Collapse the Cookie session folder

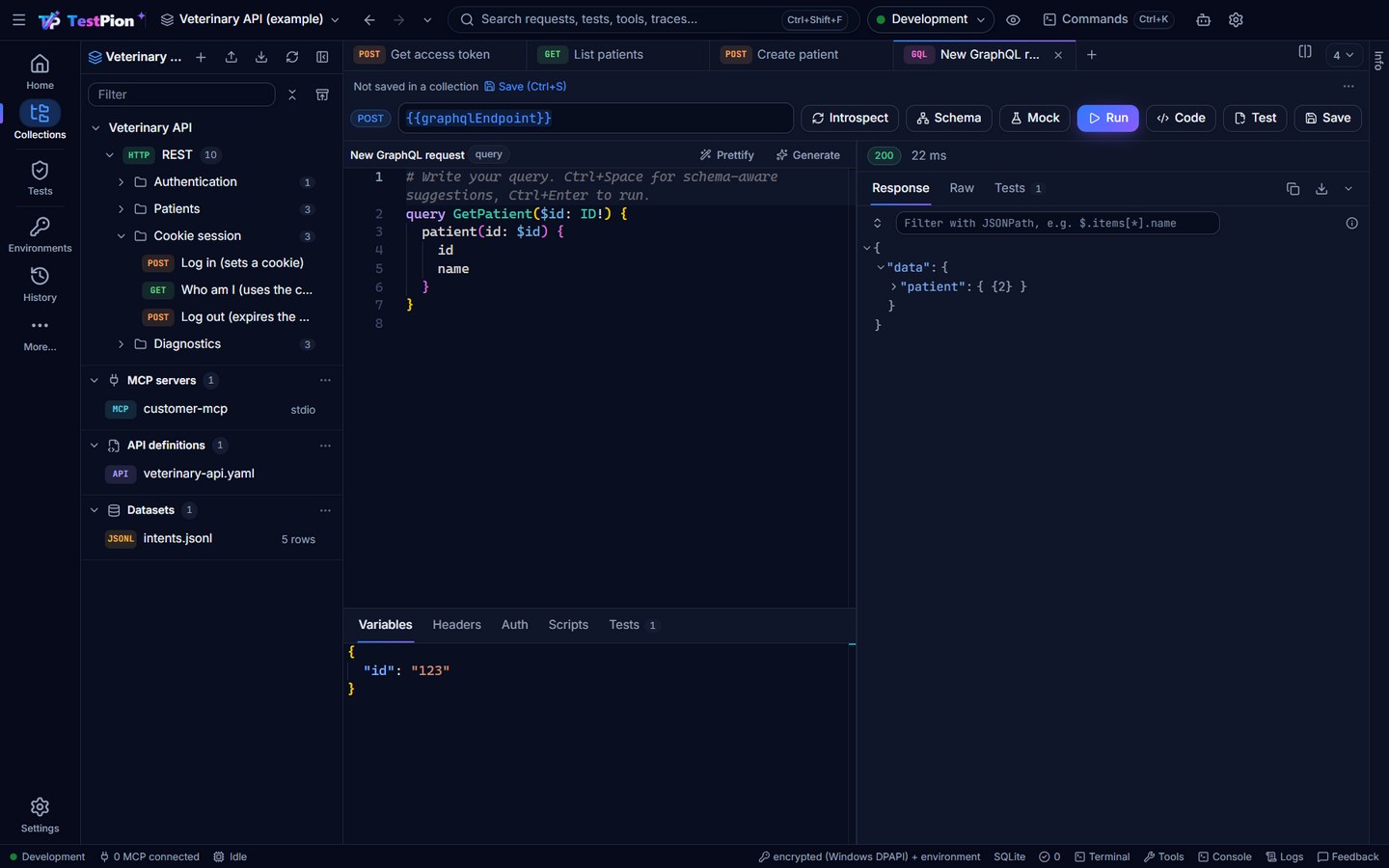tap(121, 235)
